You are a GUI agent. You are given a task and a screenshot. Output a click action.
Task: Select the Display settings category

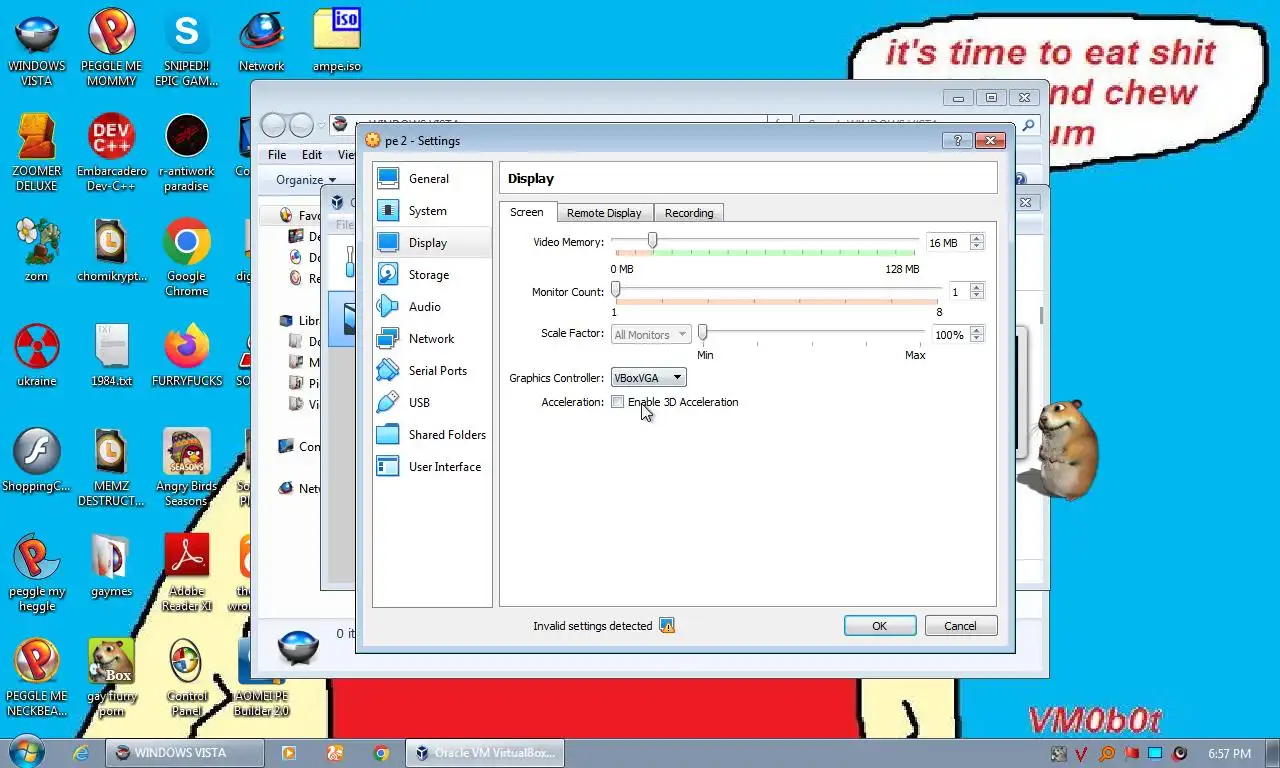coord(432,243)
